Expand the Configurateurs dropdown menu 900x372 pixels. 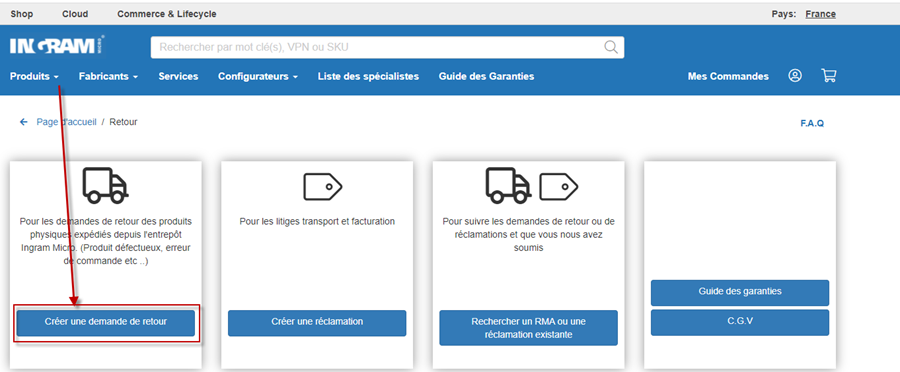258,76
